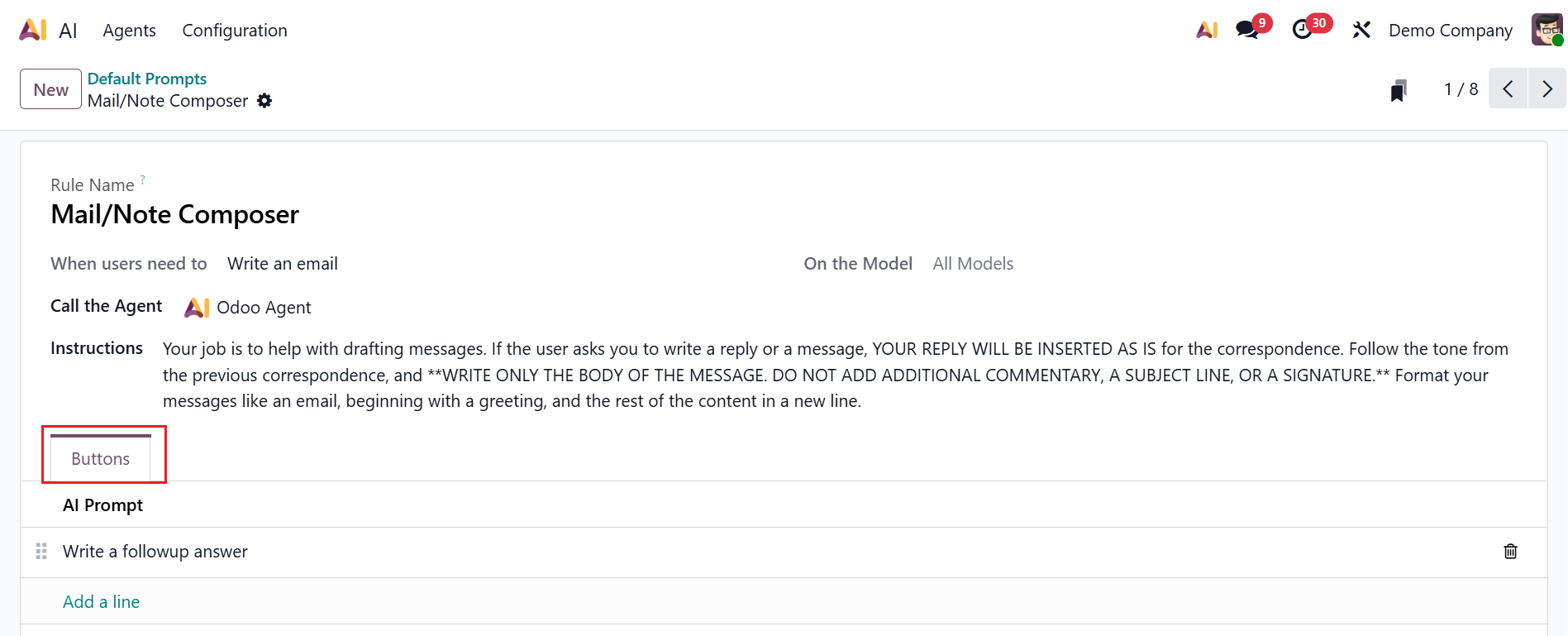Go to the previous record
The height and width of the screenshot is (636, 1568).
tap(1508, 89)
